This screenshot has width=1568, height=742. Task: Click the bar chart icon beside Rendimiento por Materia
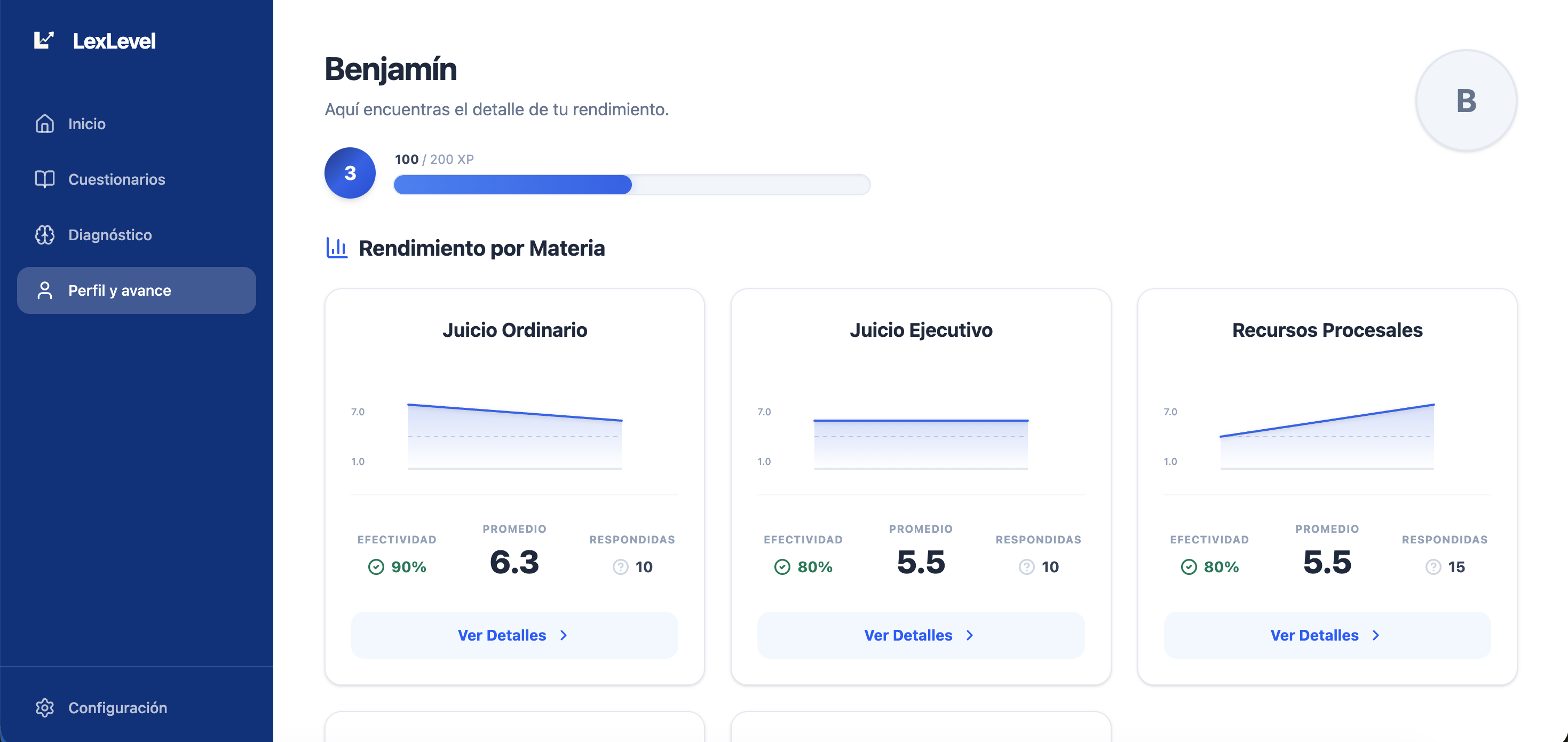[x=337, y=248]
